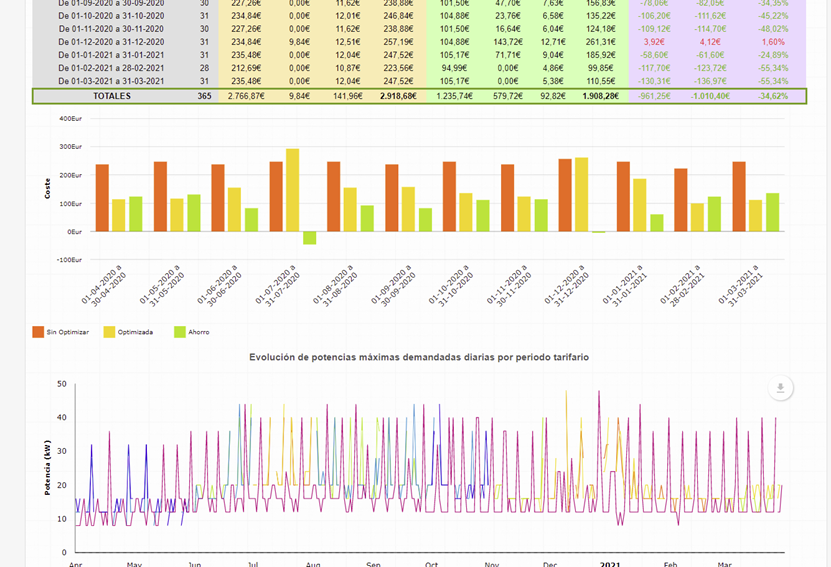Click total 141,96€ cell
Image resolution: width=831 pixels, height=567 pixels.
point(348,96)
